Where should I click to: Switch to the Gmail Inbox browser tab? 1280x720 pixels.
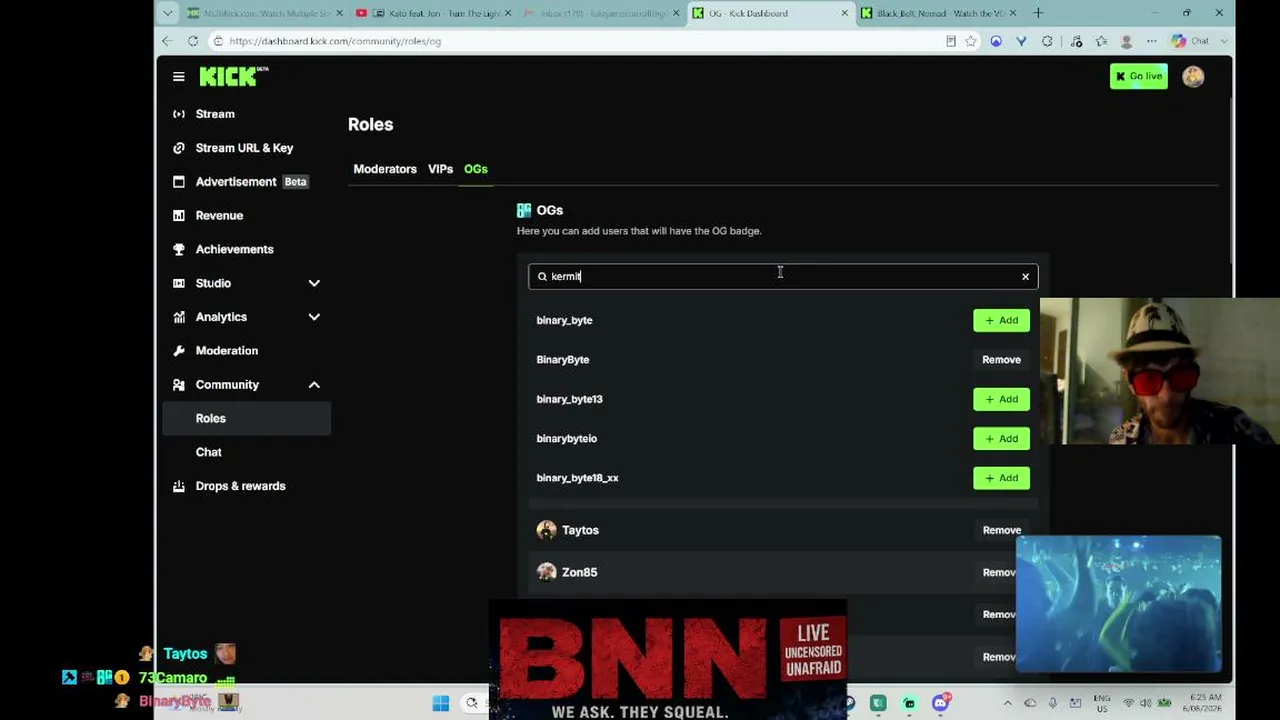pyautogui.click(x=603, y=13)
